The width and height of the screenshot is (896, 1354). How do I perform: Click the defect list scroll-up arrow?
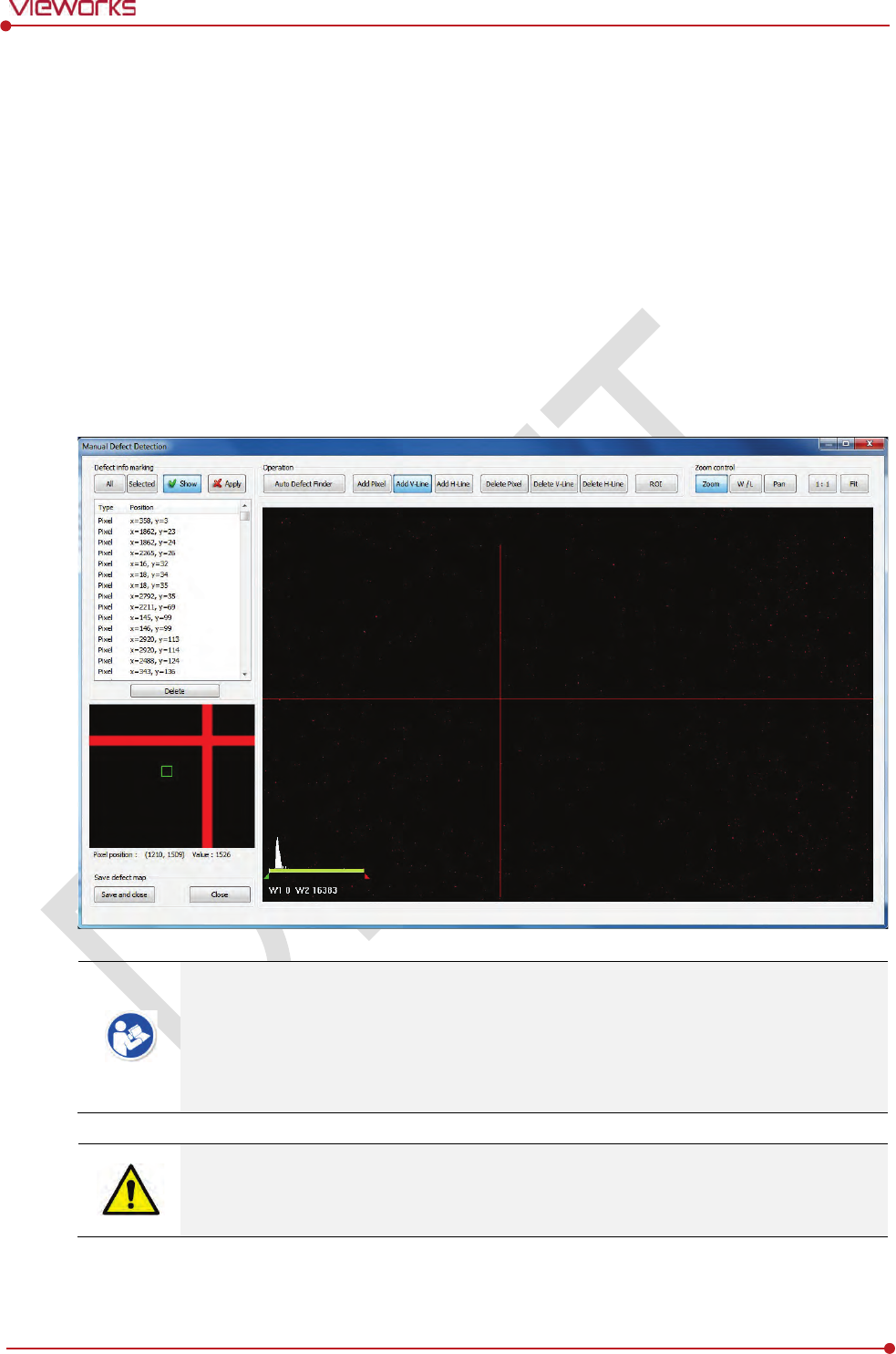(244, 505)
